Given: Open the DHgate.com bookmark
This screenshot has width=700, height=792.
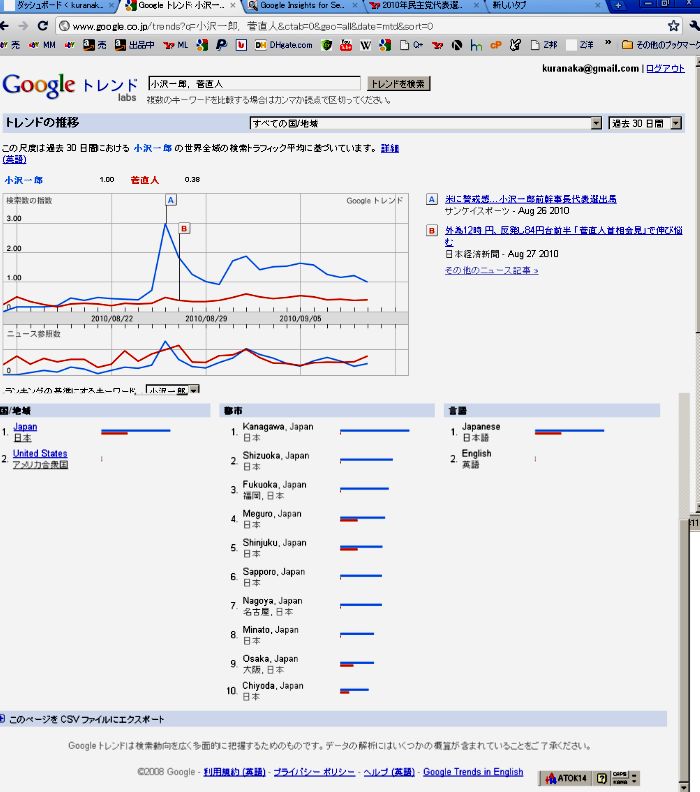Looking at the screenshot, I should point(283,45).
